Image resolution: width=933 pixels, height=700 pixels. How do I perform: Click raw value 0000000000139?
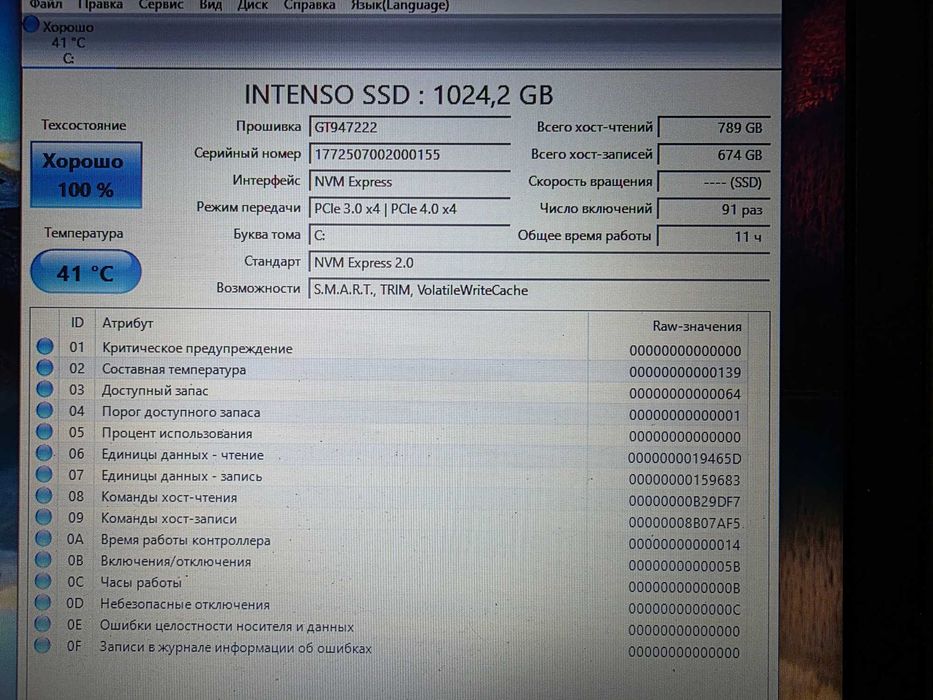coord(685,373)
